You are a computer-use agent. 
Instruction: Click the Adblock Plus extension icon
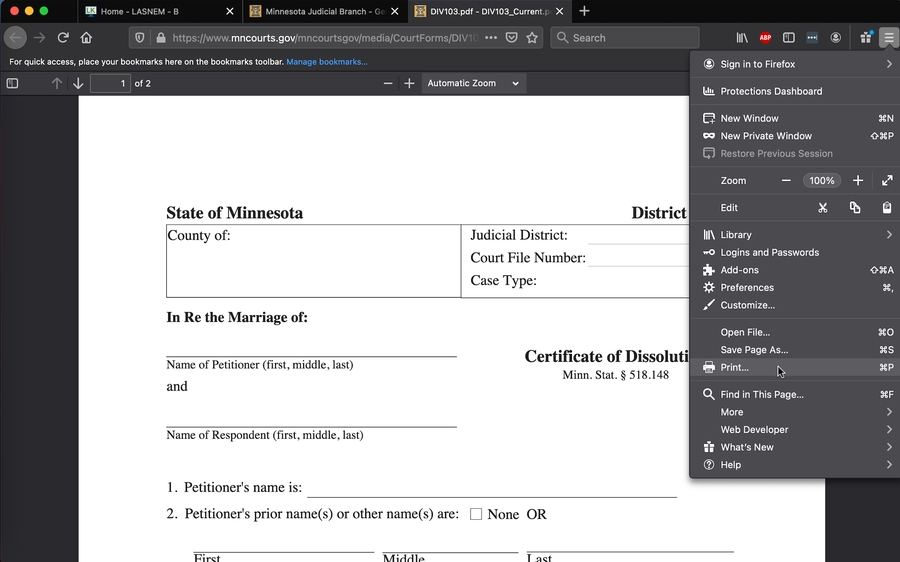(765, 38)
